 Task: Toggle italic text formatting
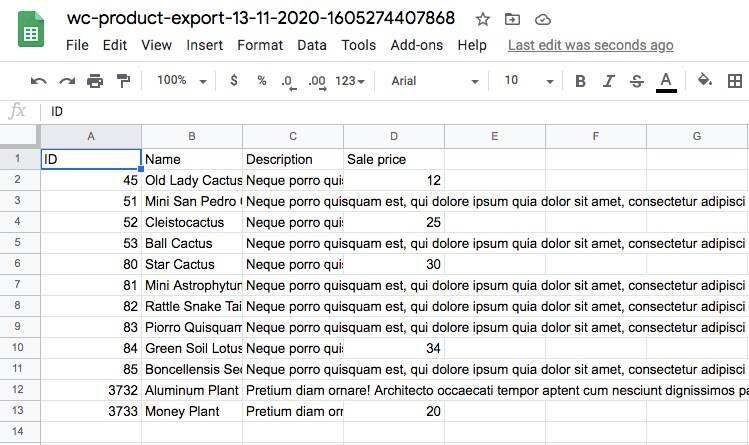(x=608, y=81)
